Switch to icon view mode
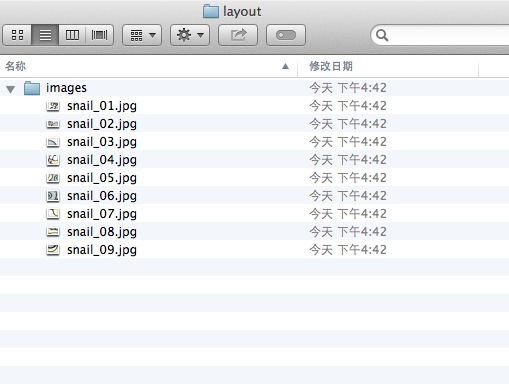The image size is (509, 390). [x=17, y=35]
